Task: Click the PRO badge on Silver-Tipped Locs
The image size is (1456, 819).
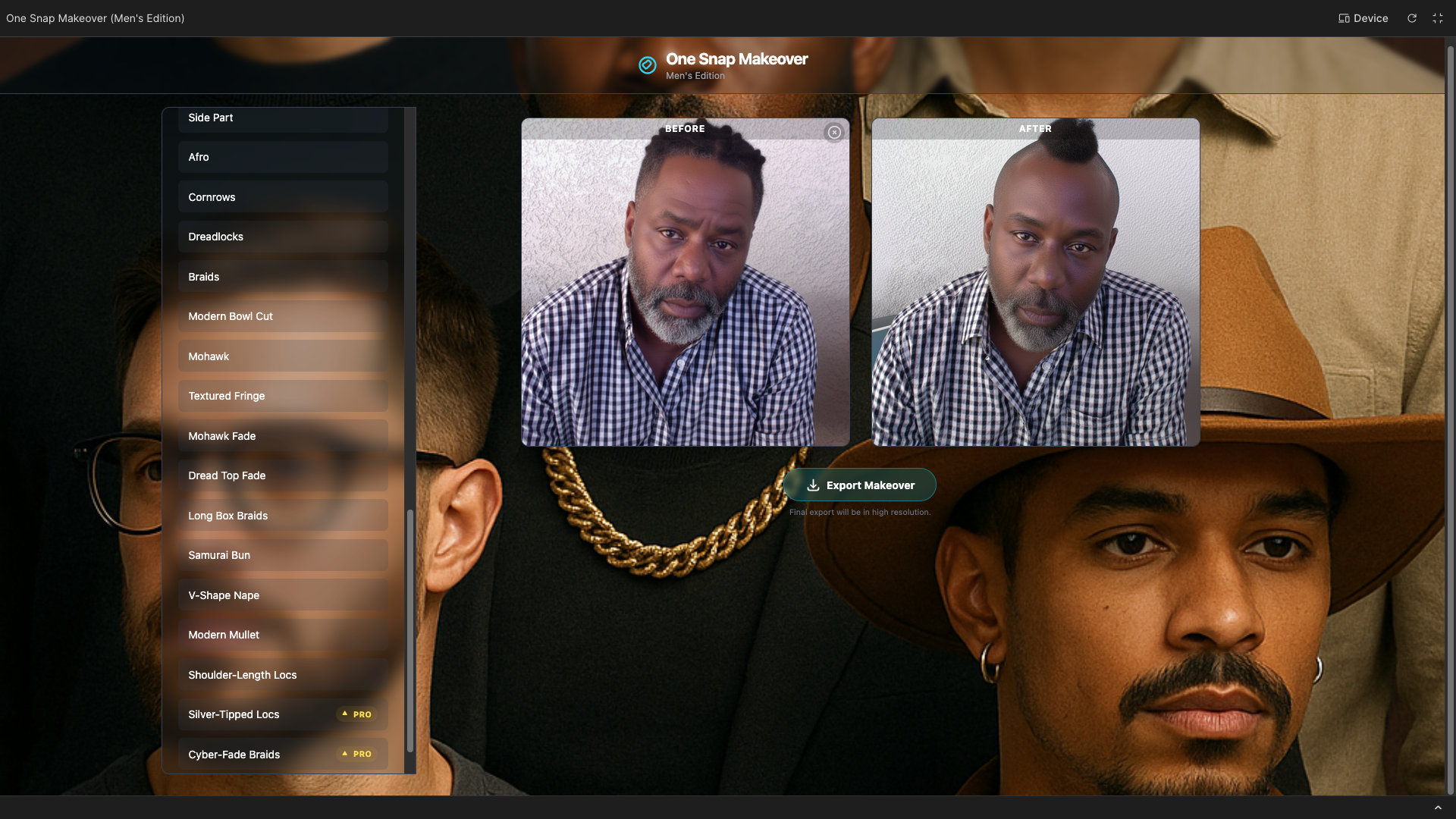Action: 356,714
